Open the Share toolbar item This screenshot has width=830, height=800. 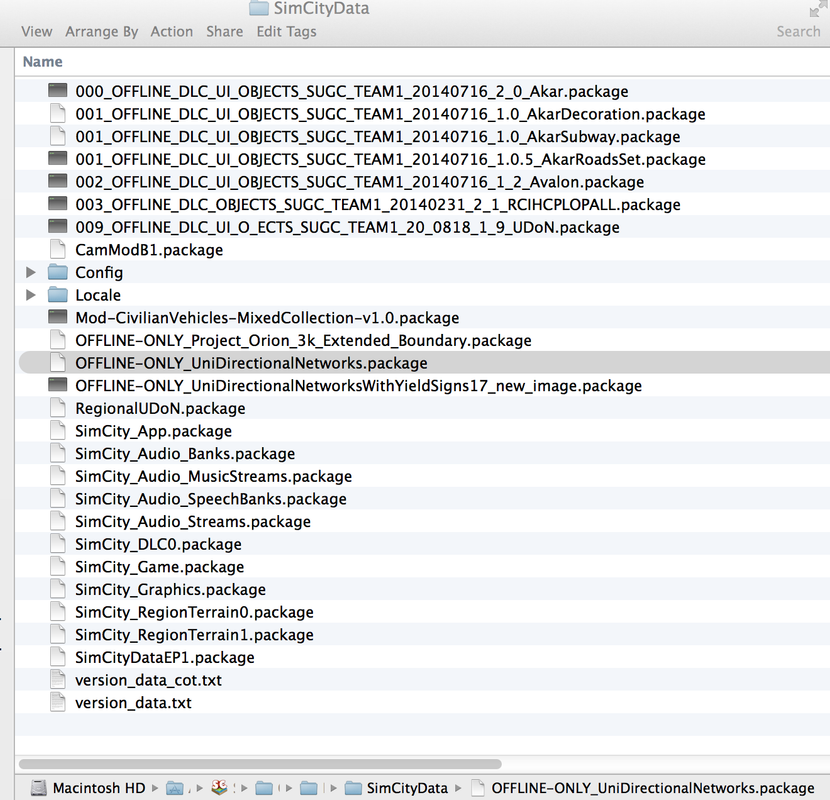pyautogui.click(x=224, y=32)
